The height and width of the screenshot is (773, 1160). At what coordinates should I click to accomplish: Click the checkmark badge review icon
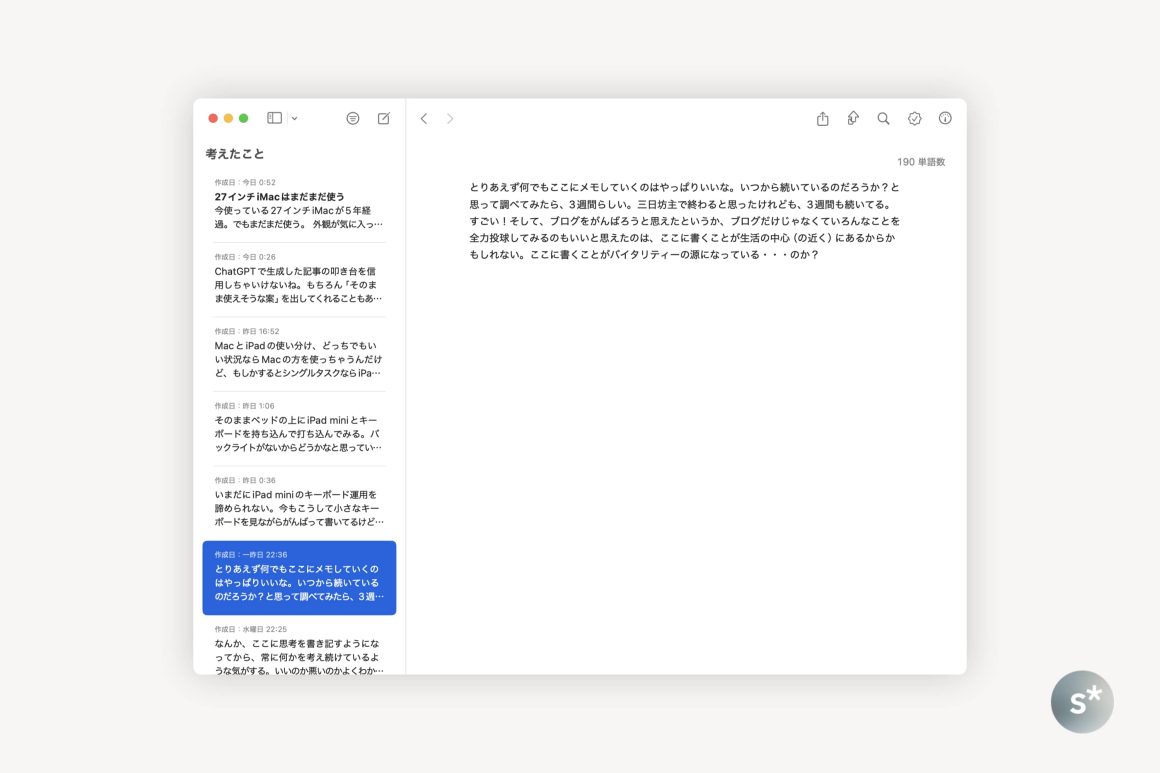914,118
